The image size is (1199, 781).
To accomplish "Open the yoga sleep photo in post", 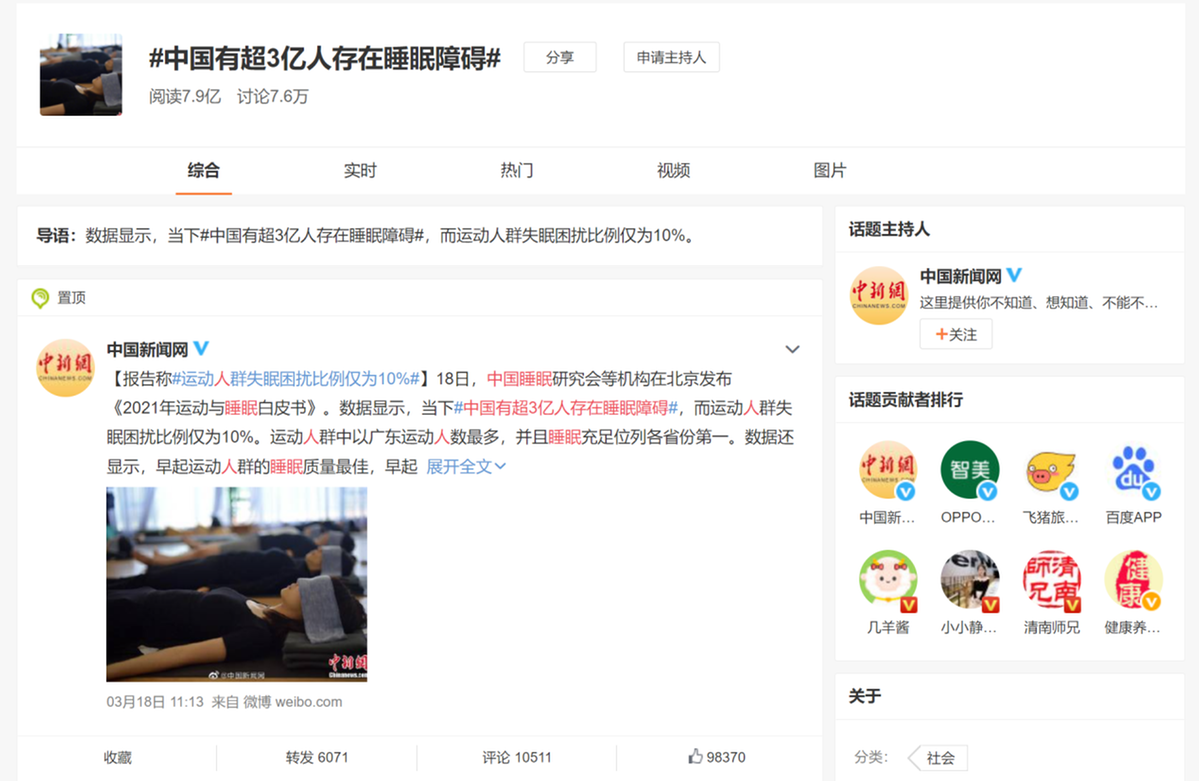I will coord(237,584).
